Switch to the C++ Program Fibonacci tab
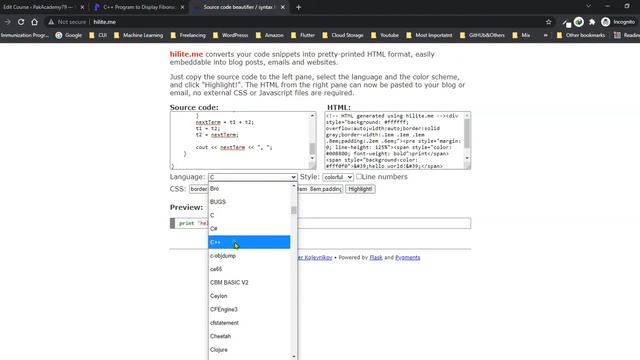Image resolution: width=640 pixels, height=360 pixels. (x=139, y=7)
